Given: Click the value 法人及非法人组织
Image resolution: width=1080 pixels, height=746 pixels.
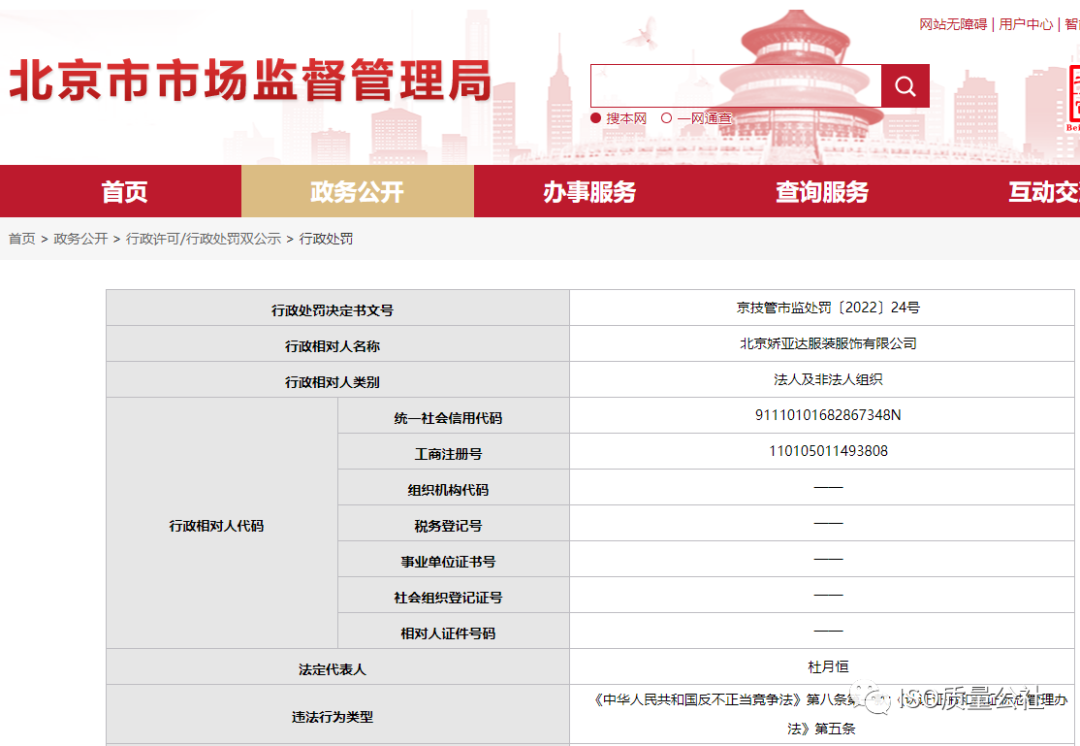Looking at the screenshot, I should pos(828,379).
